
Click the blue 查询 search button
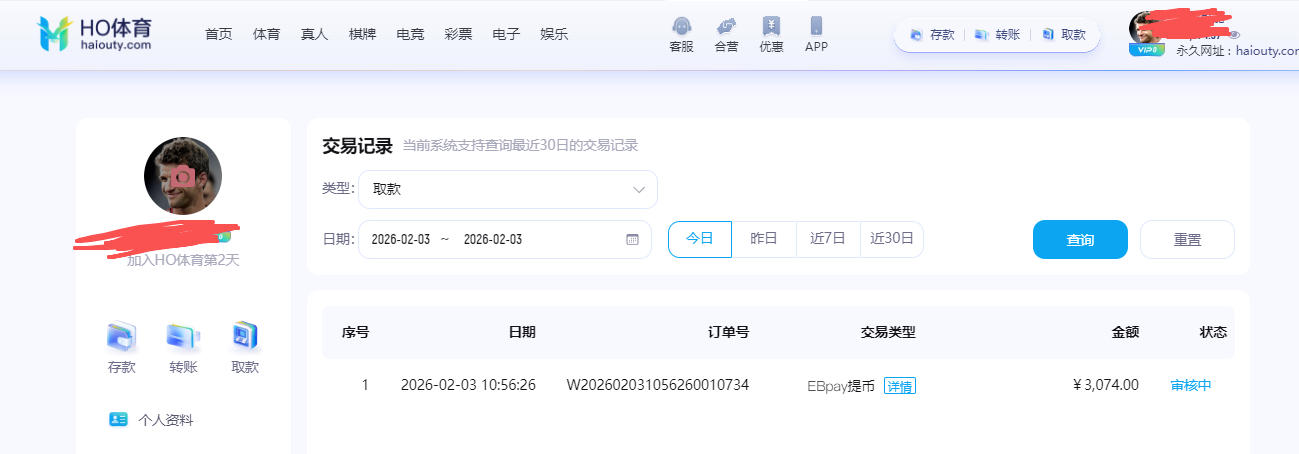click(x=1080, y=240)
